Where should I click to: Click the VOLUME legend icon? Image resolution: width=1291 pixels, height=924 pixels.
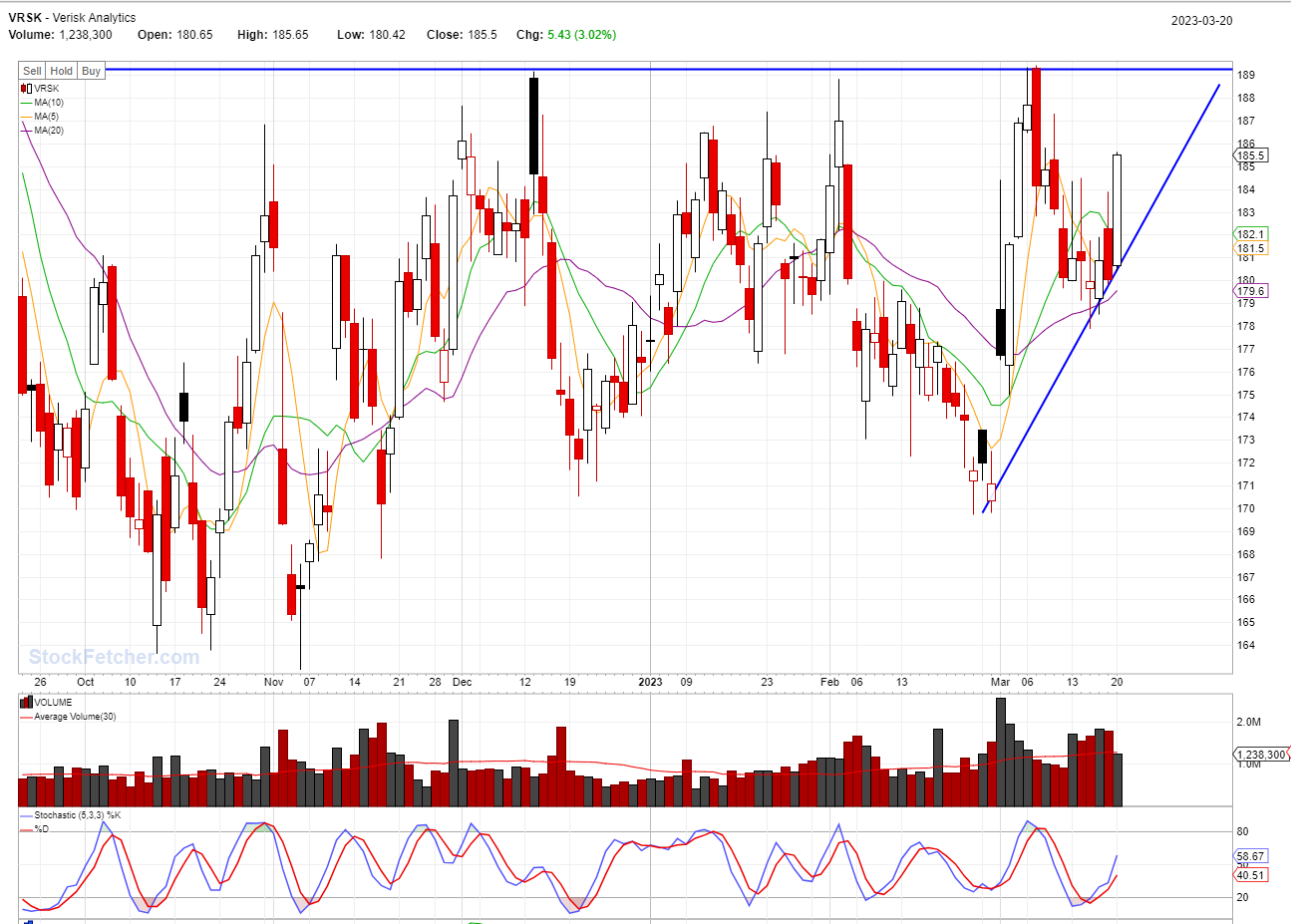26,703
